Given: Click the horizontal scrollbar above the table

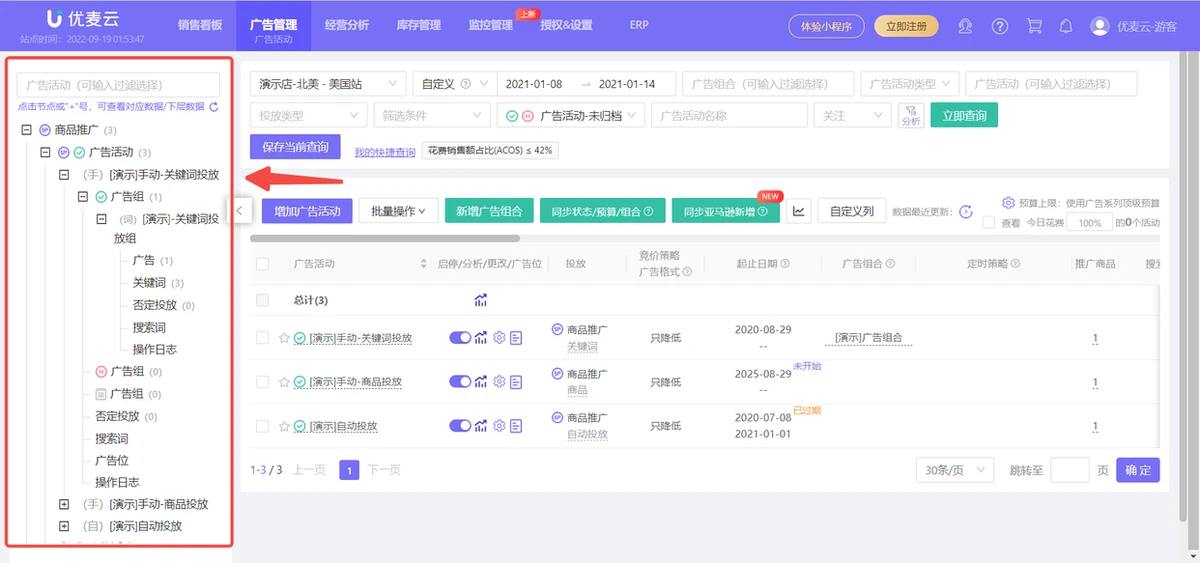Looking at the screenshot, I should [x=384, y=238].
